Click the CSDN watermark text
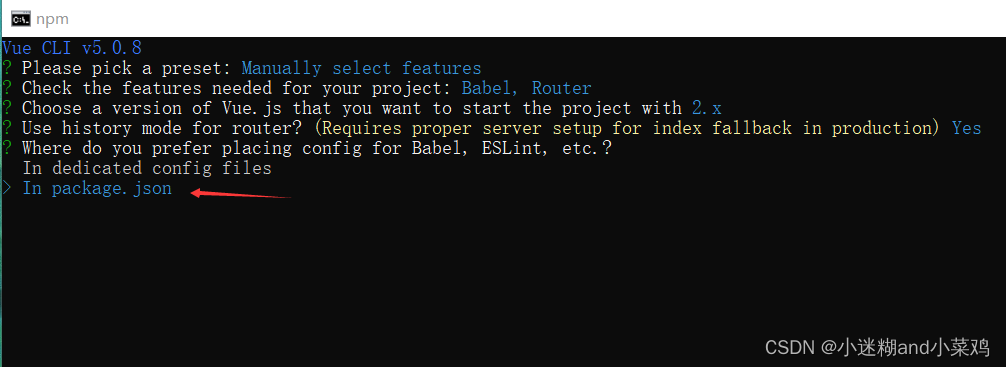Viewport: 1006px width, 367px height. [x=877, y=348]
